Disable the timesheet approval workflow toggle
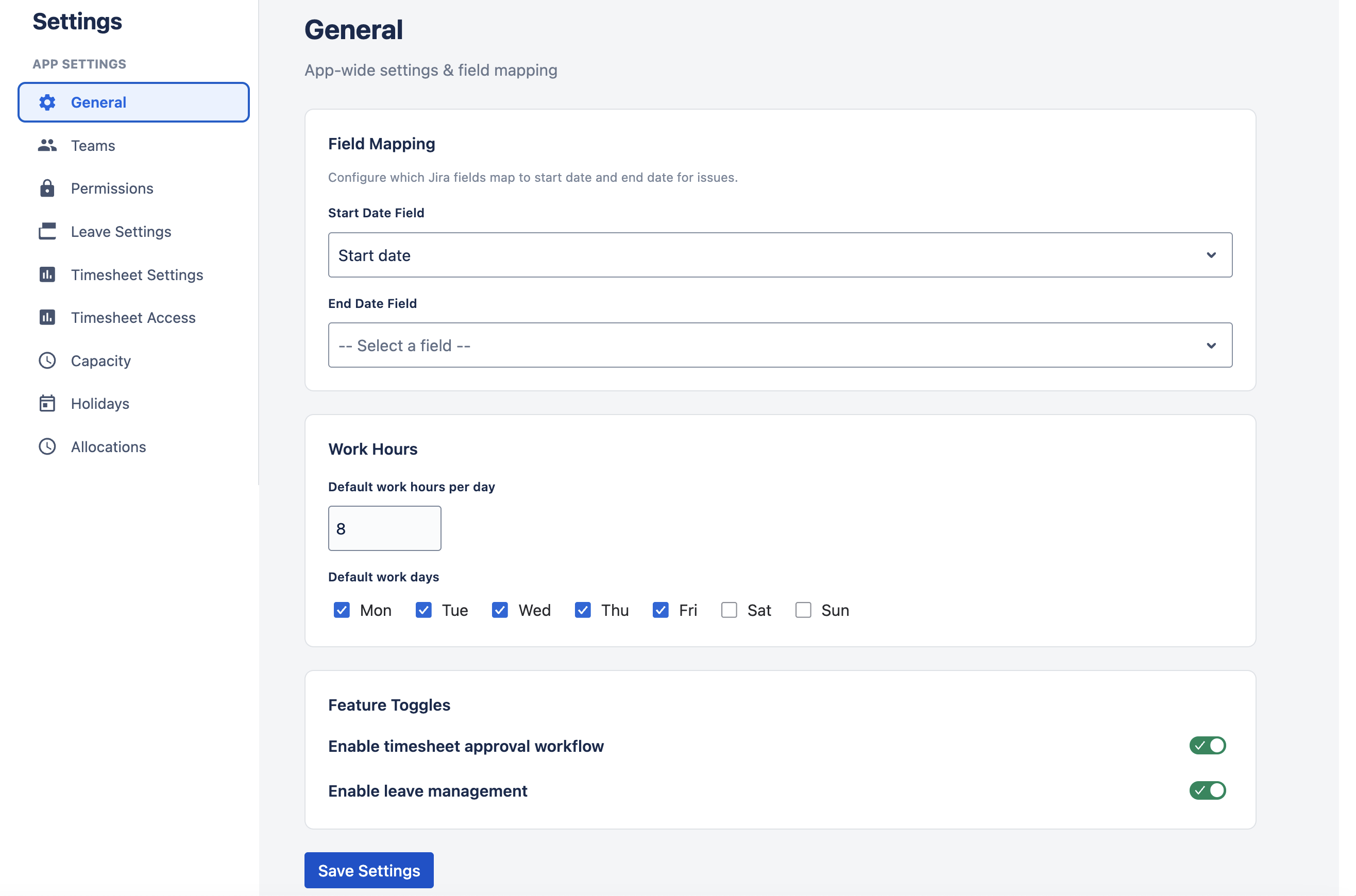This screenshot has height=896, width=1356. pos(1208,745)
